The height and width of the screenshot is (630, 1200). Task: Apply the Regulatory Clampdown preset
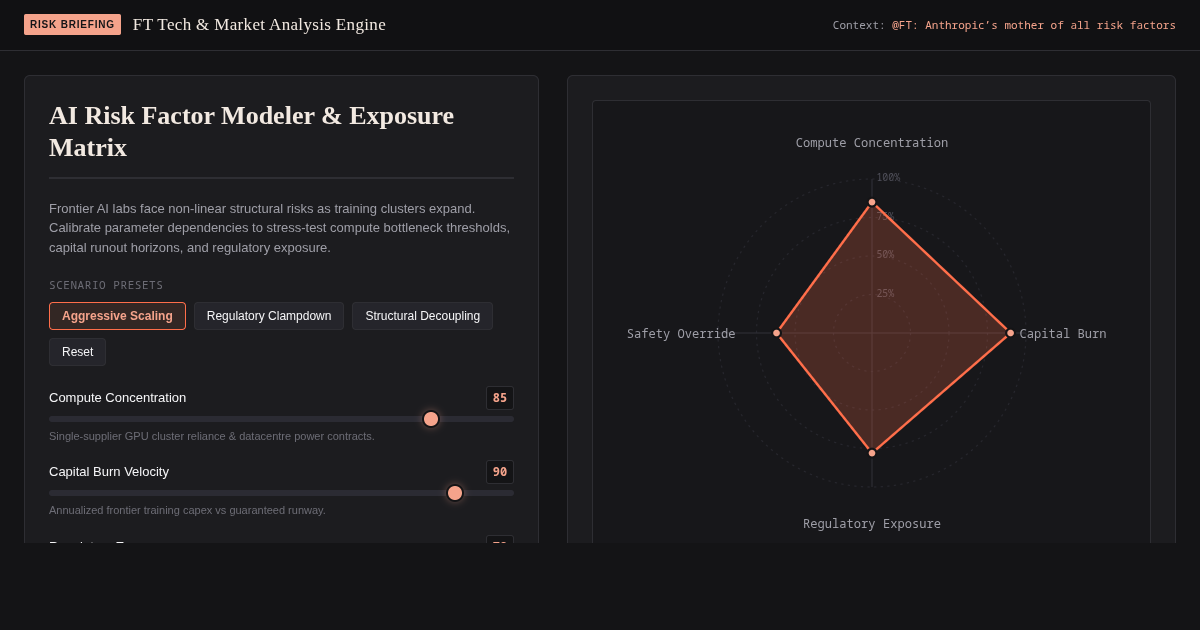coord(269,316)
